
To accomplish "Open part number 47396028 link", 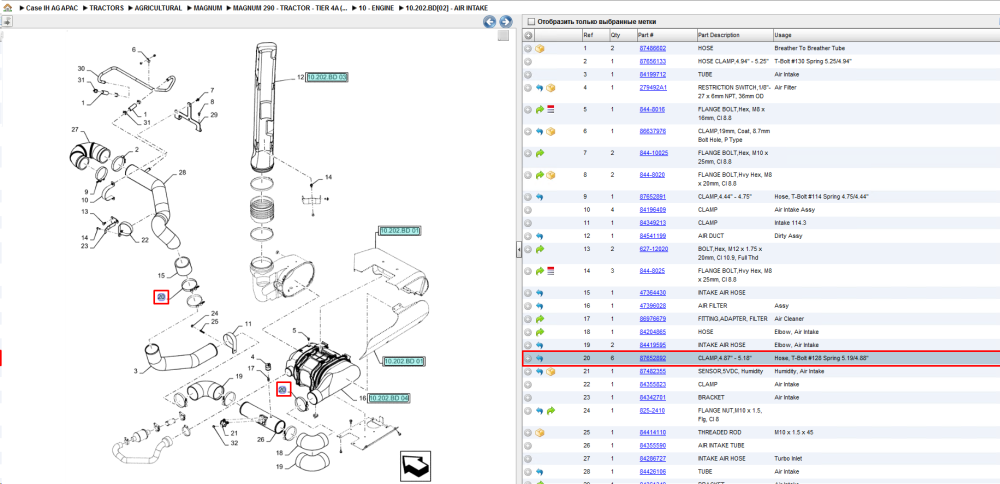I will [x=652, y=306].
